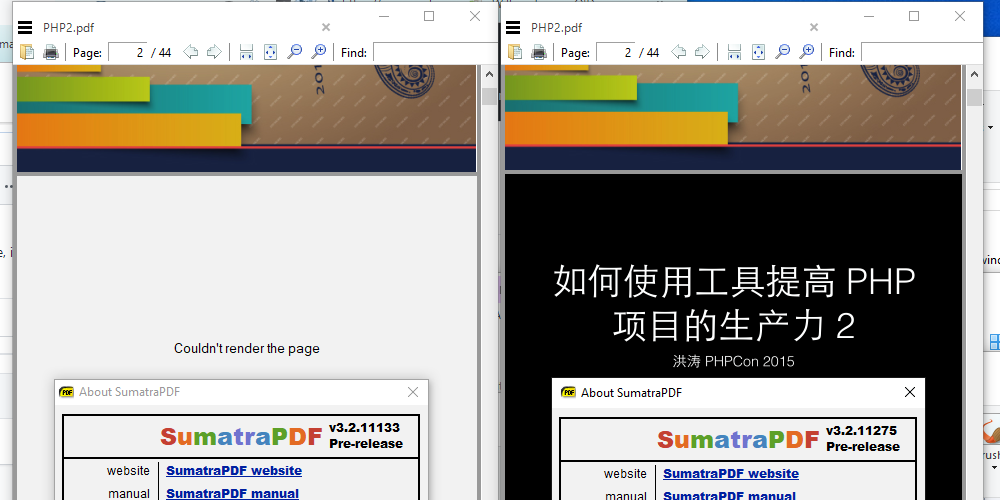Select Fit Width layout in right window
Screen dimensions: 1000x500
pyautogui.click(x=734, y=52)
